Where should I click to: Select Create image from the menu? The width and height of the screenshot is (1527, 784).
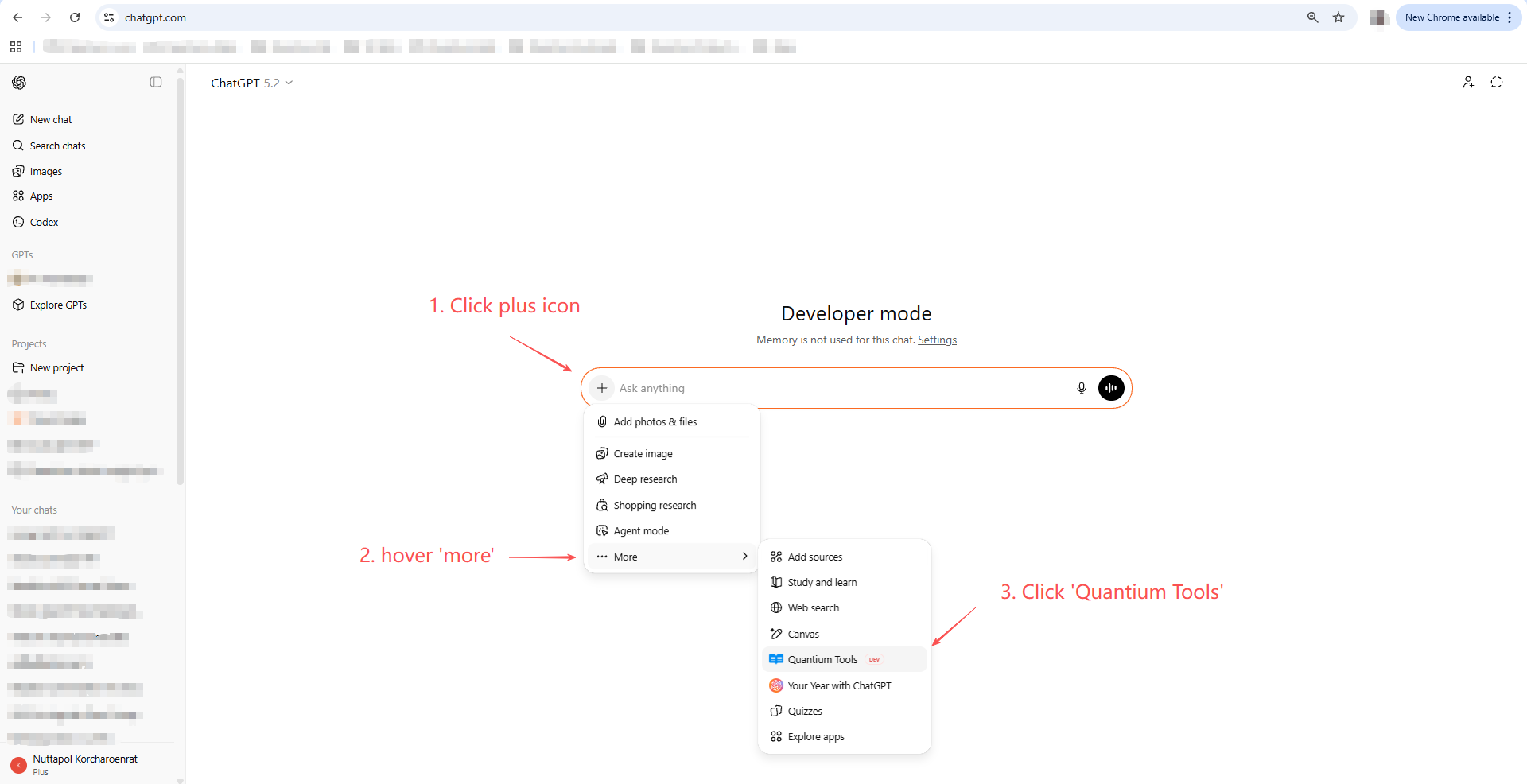(x=672, y=453)
